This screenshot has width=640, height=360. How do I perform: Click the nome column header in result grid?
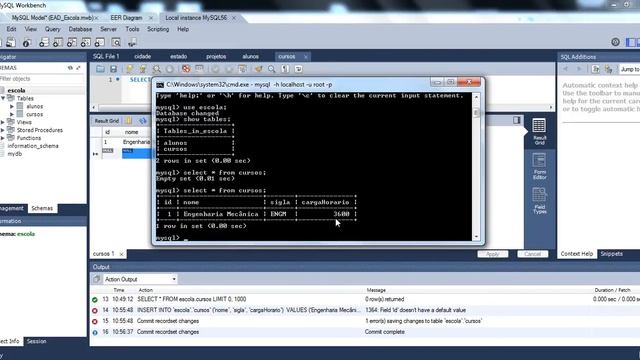[131, 132]
